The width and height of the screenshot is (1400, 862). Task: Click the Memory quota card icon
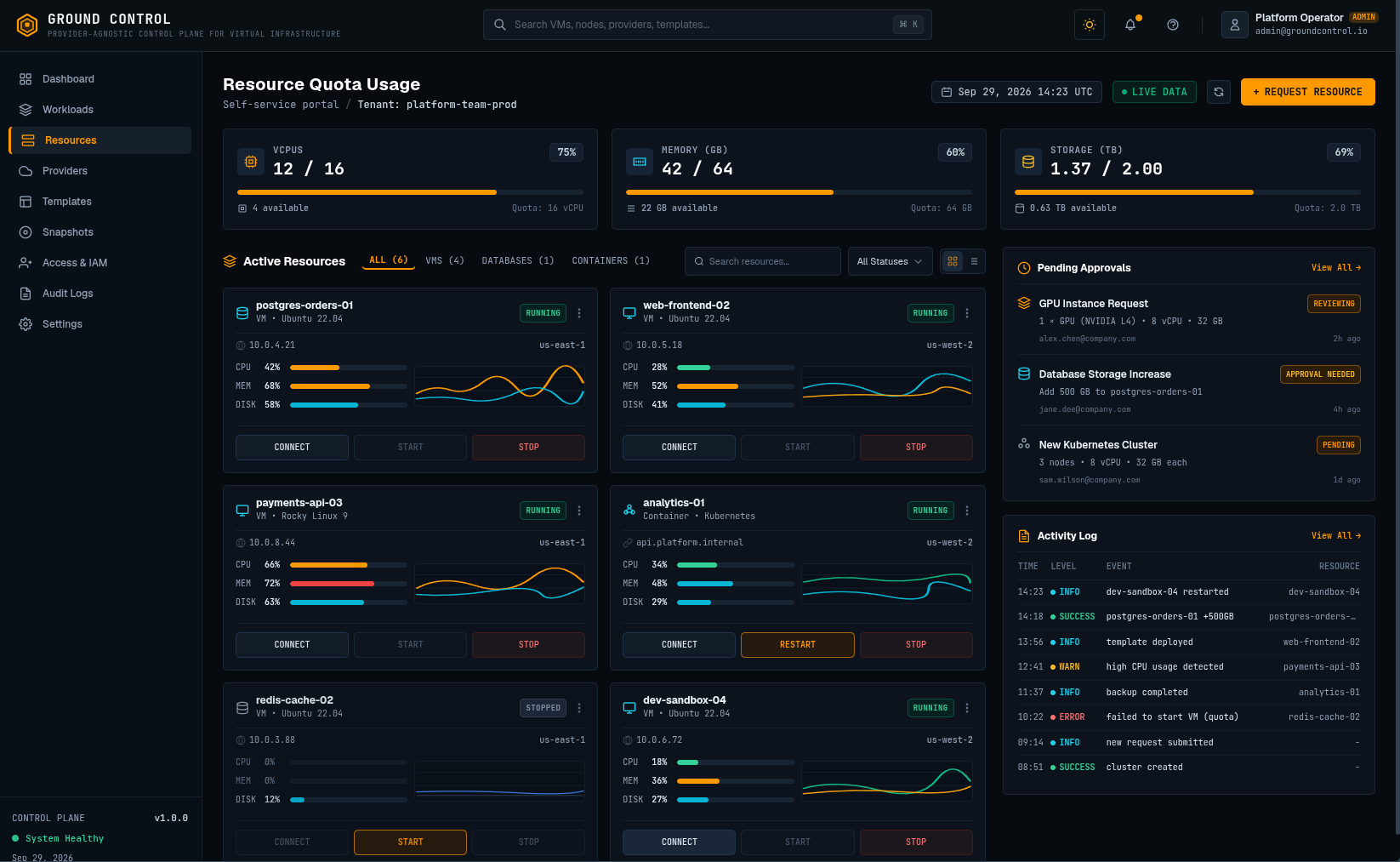coord(640,161)
